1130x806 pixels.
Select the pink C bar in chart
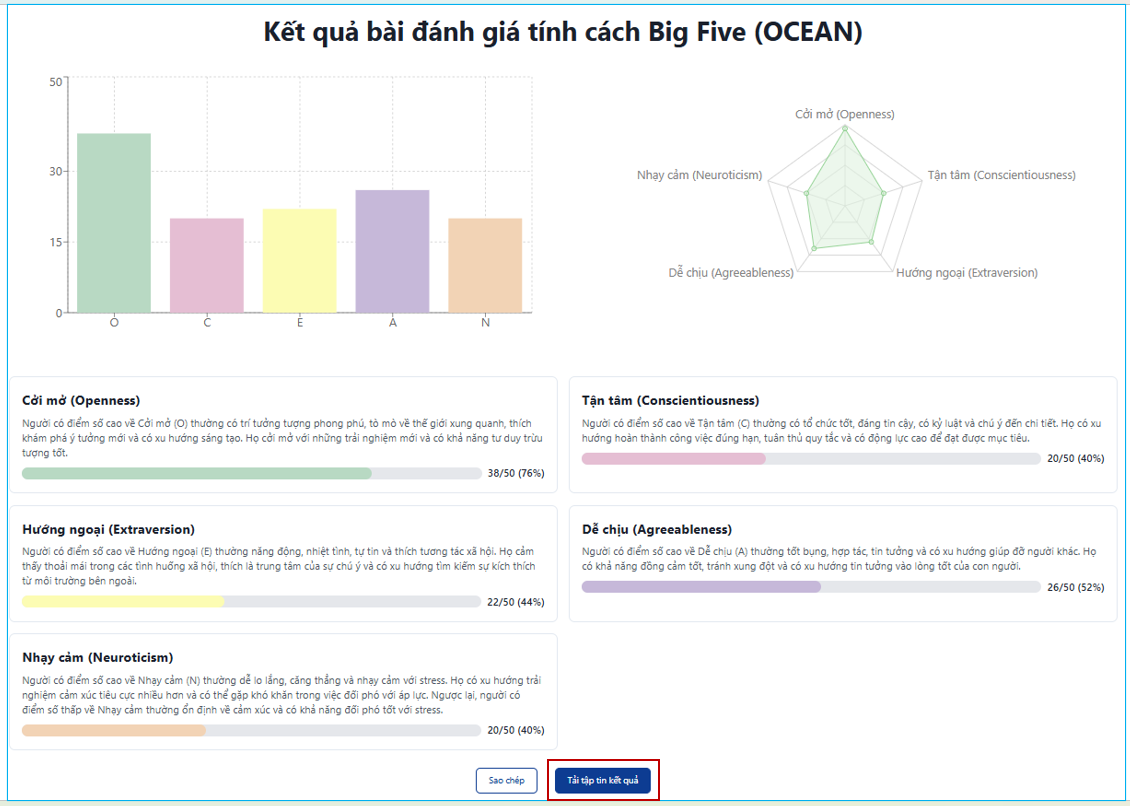coord(207,265)
